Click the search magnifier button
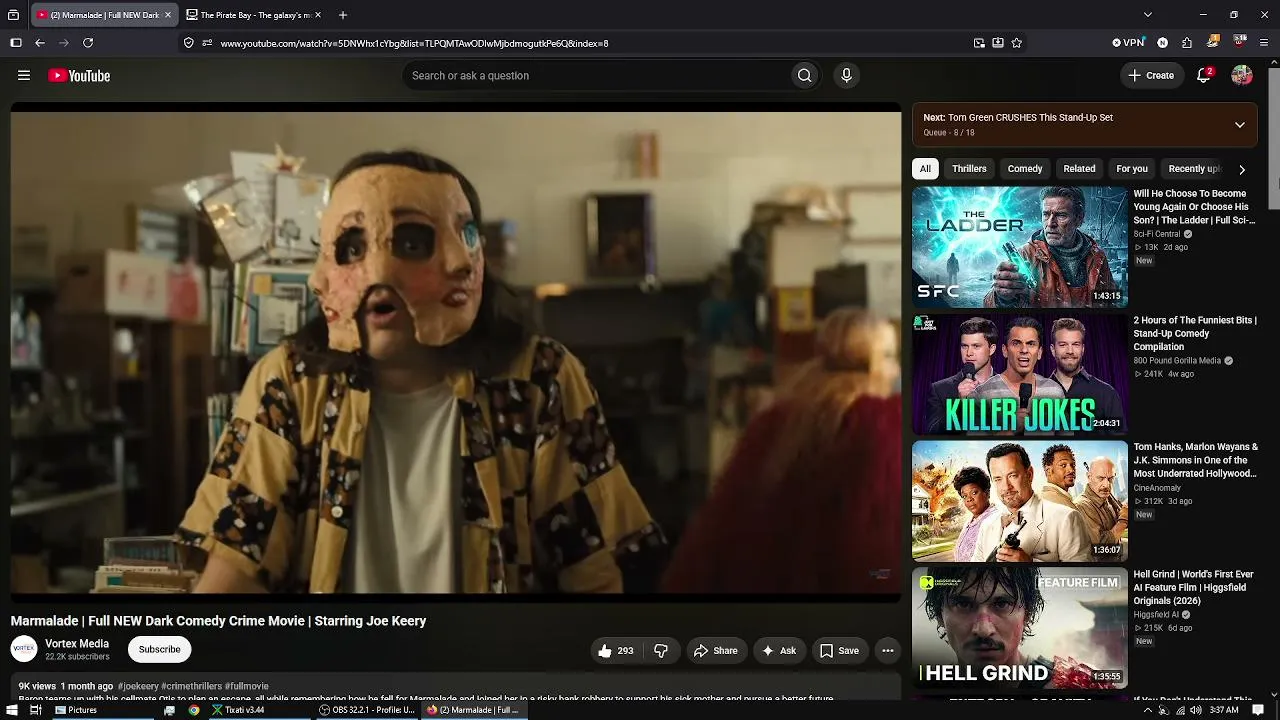 coord(804,76)
